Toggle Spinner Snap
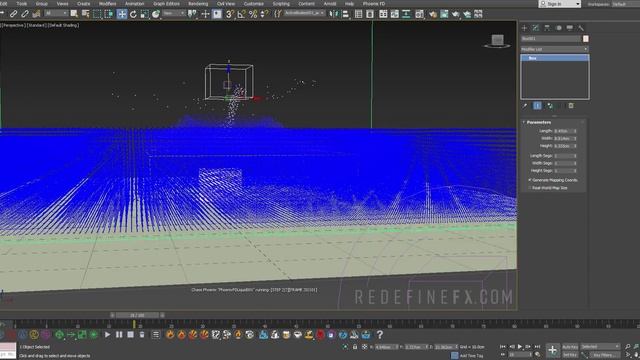Screen dimensions: 640x360 click(x=264, y=14)
